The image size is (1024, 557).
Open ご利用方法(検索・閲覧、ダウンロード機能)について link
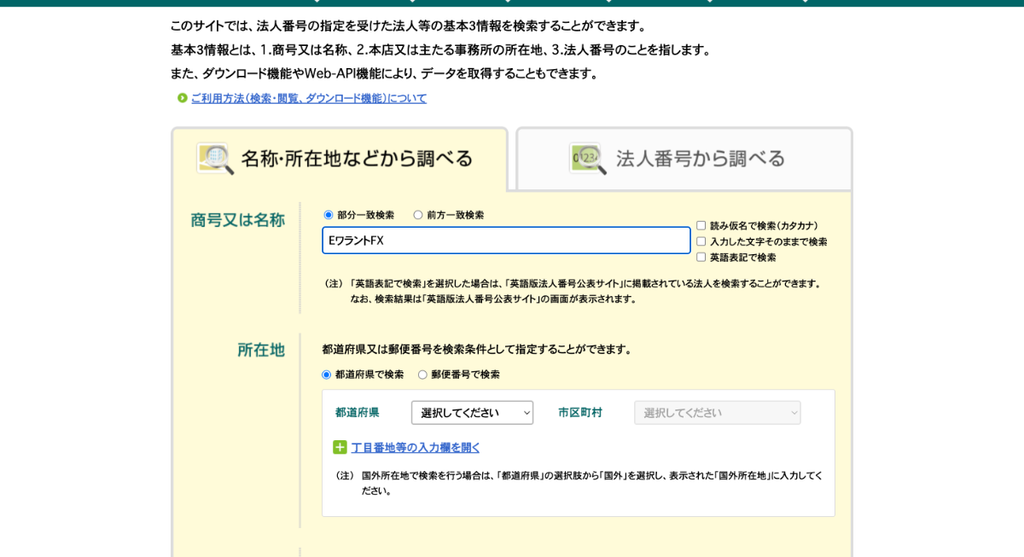click(309, 98)
